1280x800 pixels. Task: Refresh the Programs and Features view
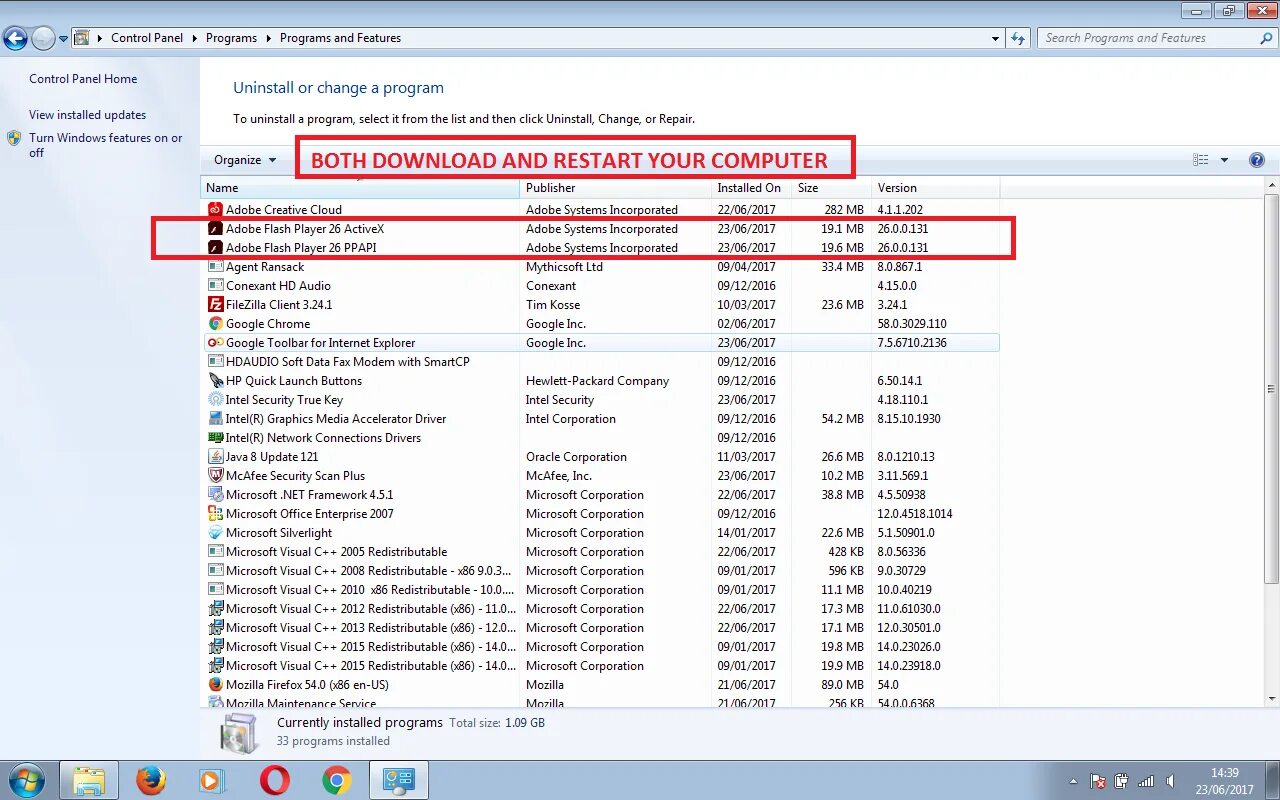1018,38
